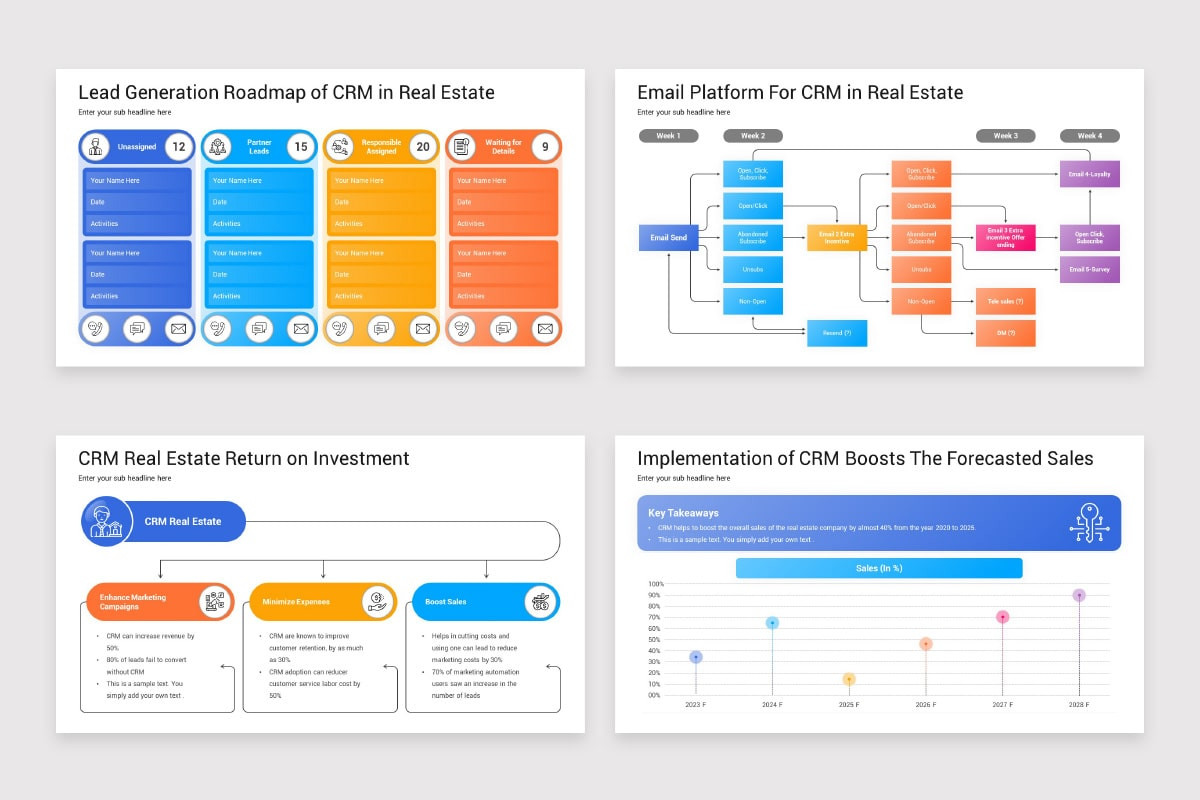Click the Tele sales (?) box
Image resolution: width=1200 pixels, height=800 pixels.
[1006, 301]
